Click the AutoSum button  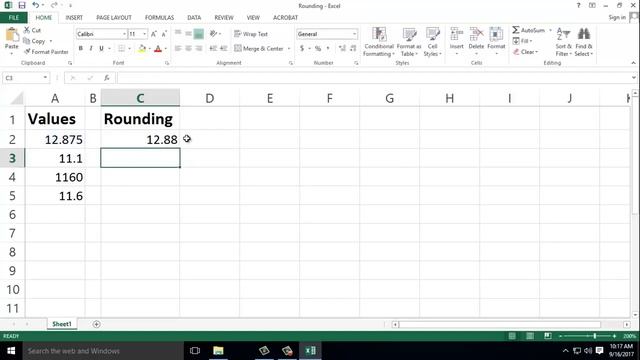pyautogui.click(x=529, y=30)
